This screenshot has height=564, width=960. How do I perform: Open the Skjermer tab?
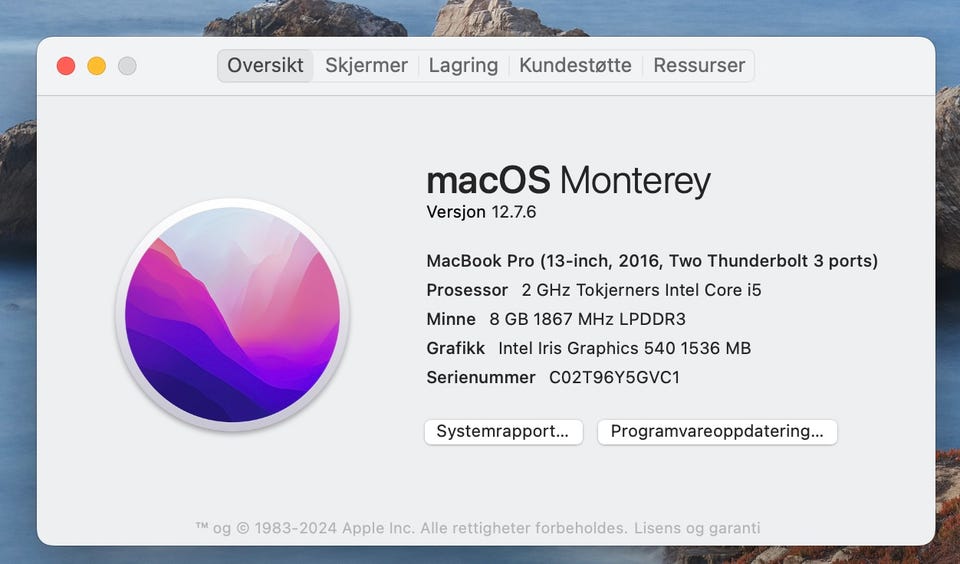(x=366, y=66)
